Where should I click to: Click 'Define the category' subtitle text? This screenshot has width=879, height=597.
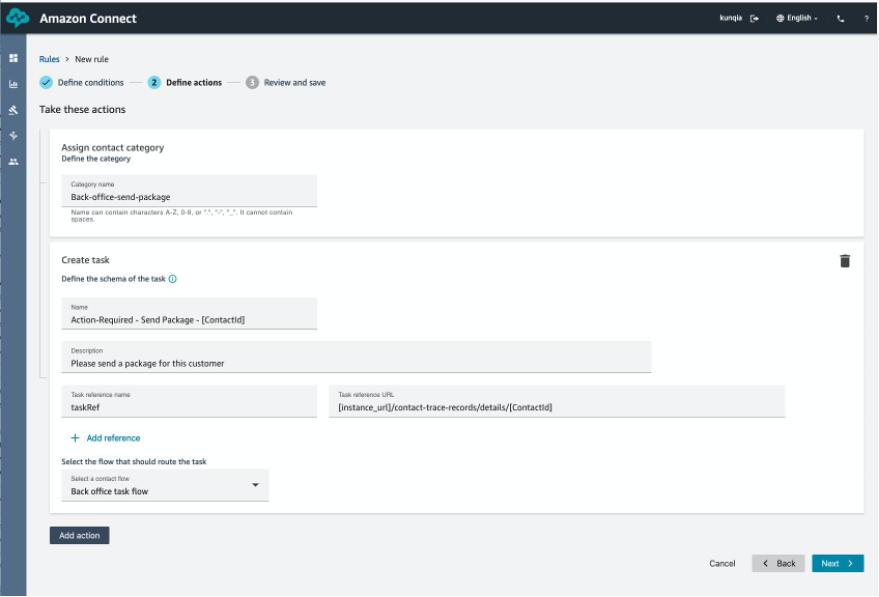coord(96,159)
